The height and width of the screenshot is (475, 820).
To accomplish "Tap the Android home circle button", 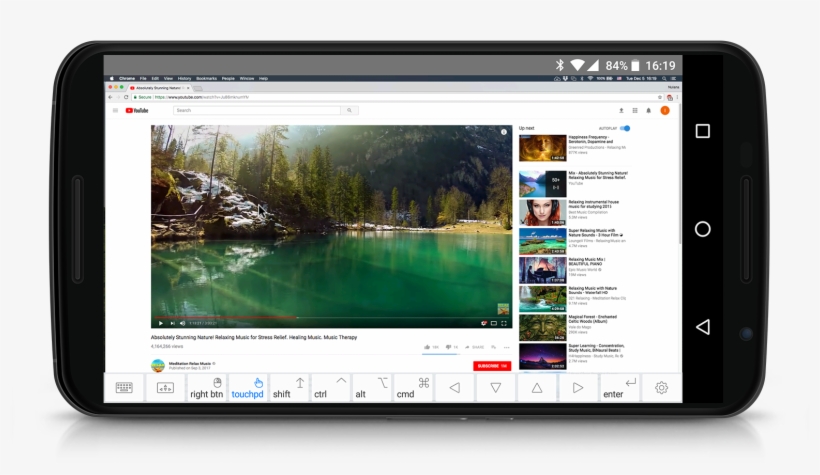I will 703,229.
